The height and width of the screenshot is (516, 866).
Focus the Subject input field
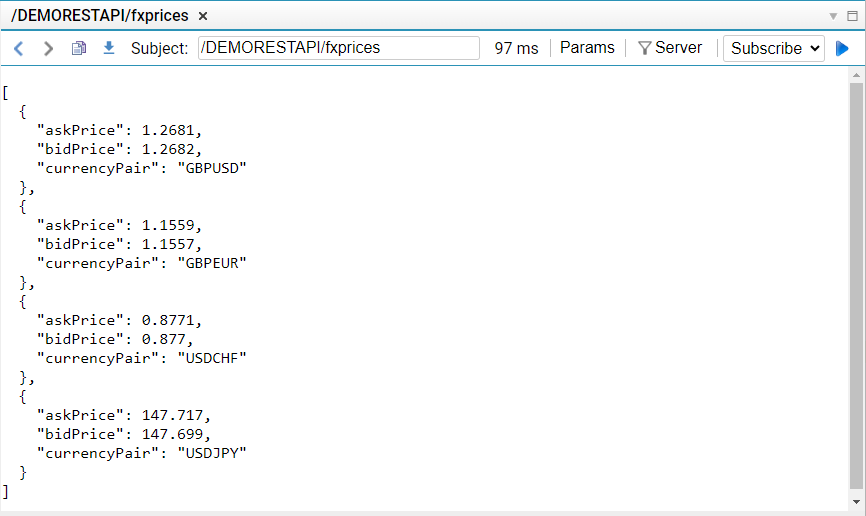[x=339, y=48]
